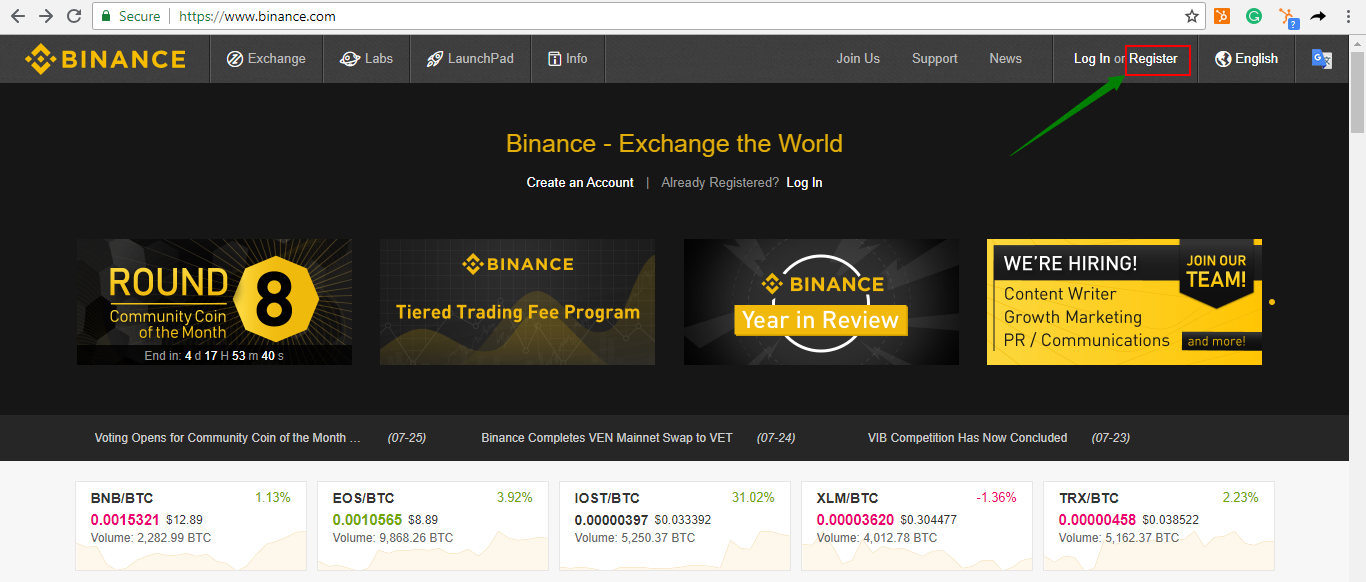Click the Info icon in the navigation bar
Viewport: 1366px width, 582px height.
tap(554, 59)
